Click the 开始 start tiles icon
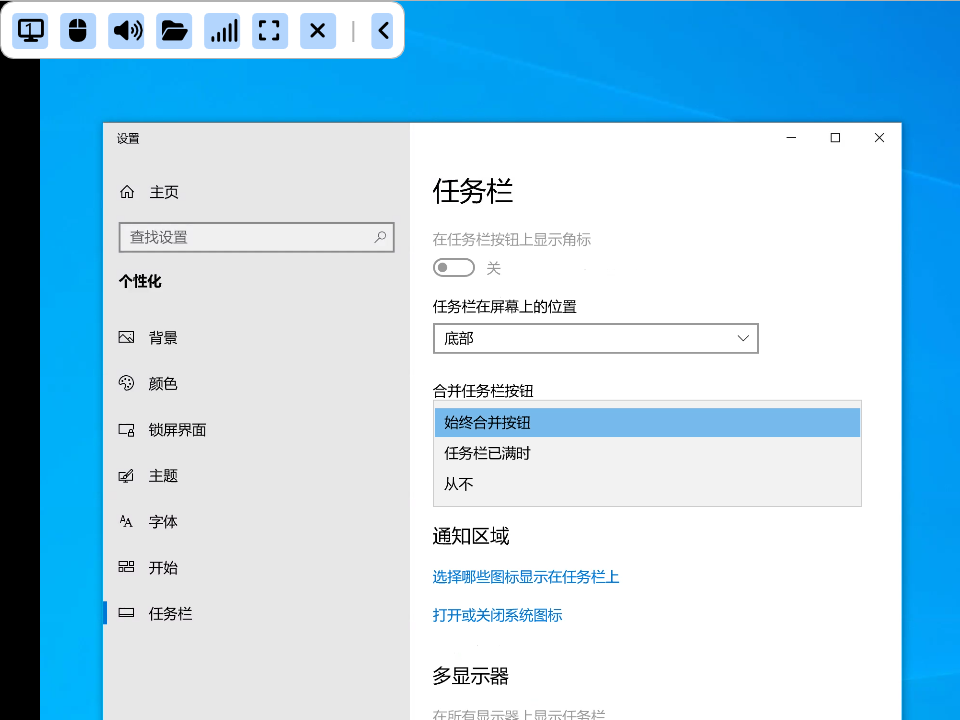 tap(126, 567)
